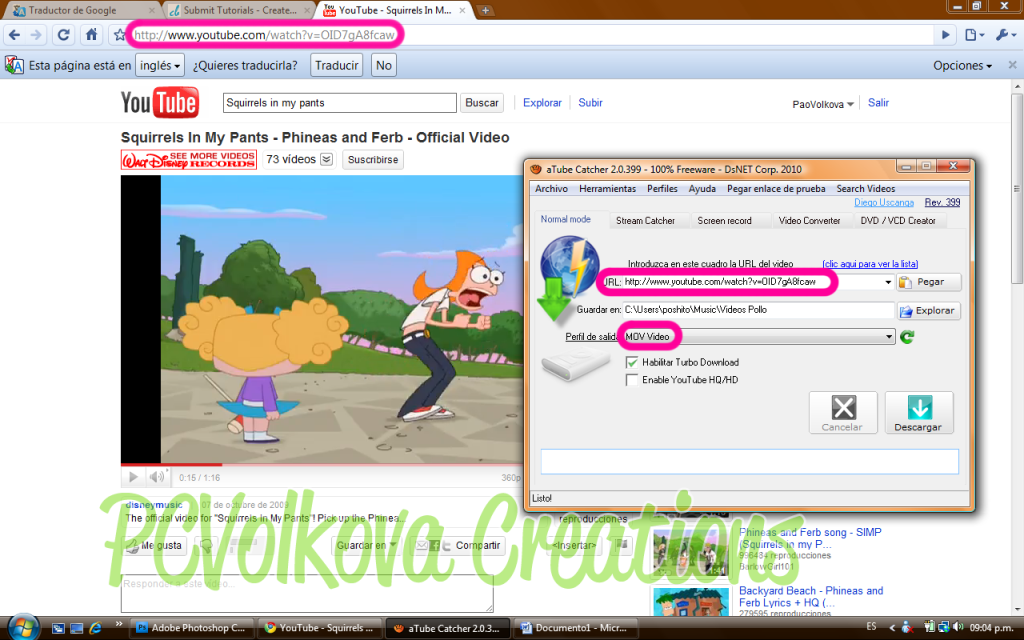
Task: Switch to DVD / VCD Creator tab
Action: [x=898, y=221]
